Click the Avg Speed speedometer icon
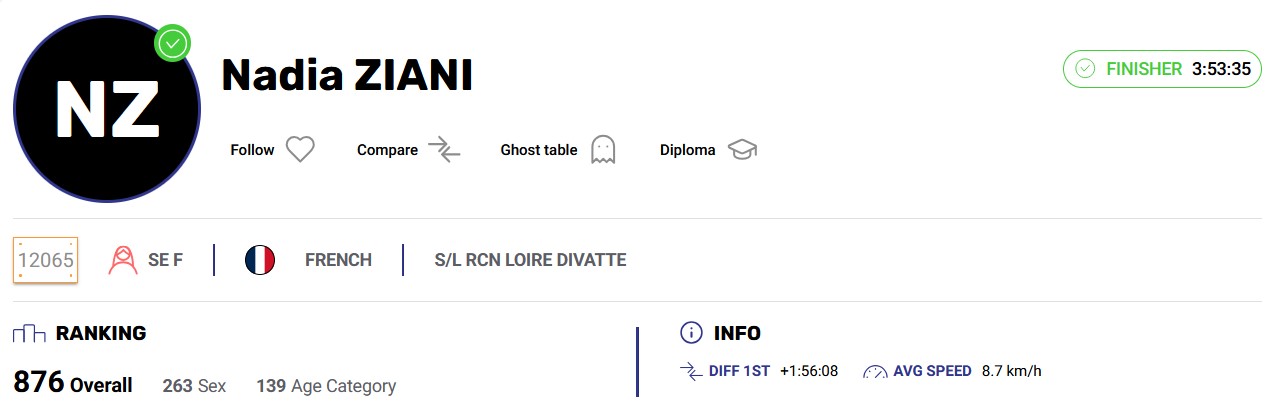Image resolution: width=1266 pixels, height=410 pixels. click(875, 371)
